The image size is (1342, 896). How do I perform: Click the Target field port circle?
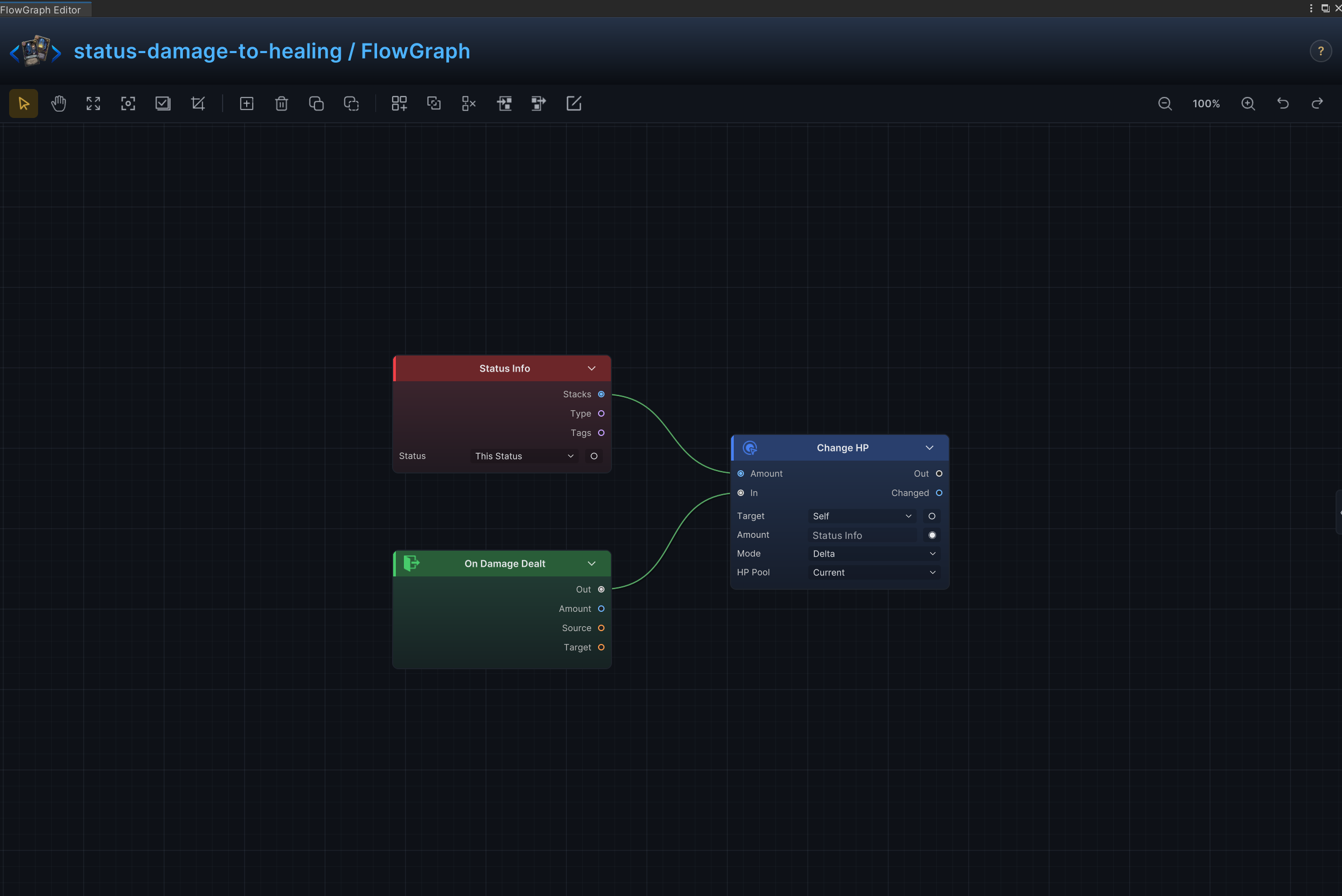pyautogui.click(x=932, y=516)
